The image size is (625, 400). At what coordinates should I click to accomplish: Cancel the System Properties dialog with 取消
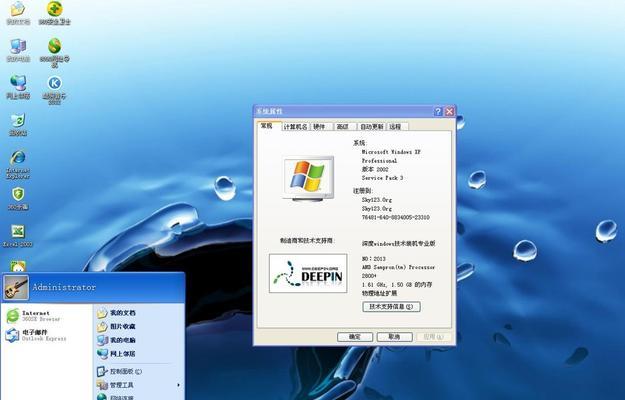pyautogui.click(x=395, y=337)
